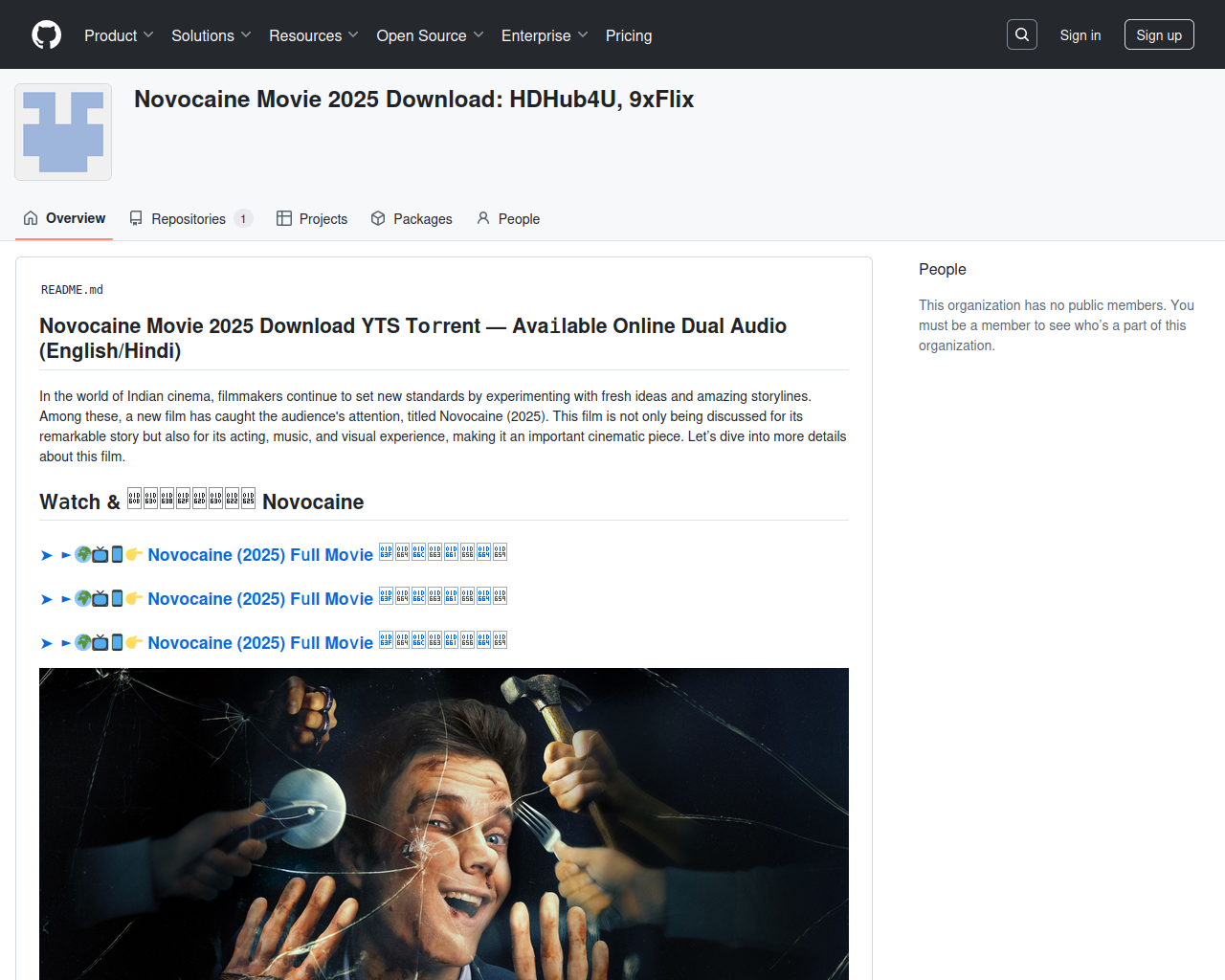The width and height of the screenshot is (1225, 980).
Task: Click the Sign up button
Action: (x=1159, y=34)
